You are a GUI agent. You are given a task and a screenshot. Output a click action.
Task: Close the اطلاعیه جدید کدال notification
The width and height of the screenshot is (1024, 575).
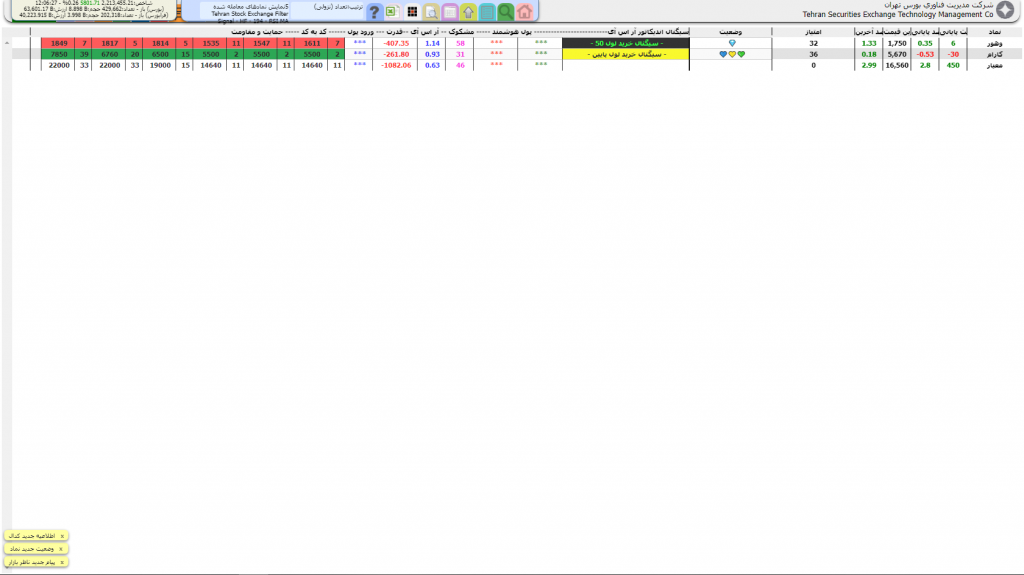(62, 536)
